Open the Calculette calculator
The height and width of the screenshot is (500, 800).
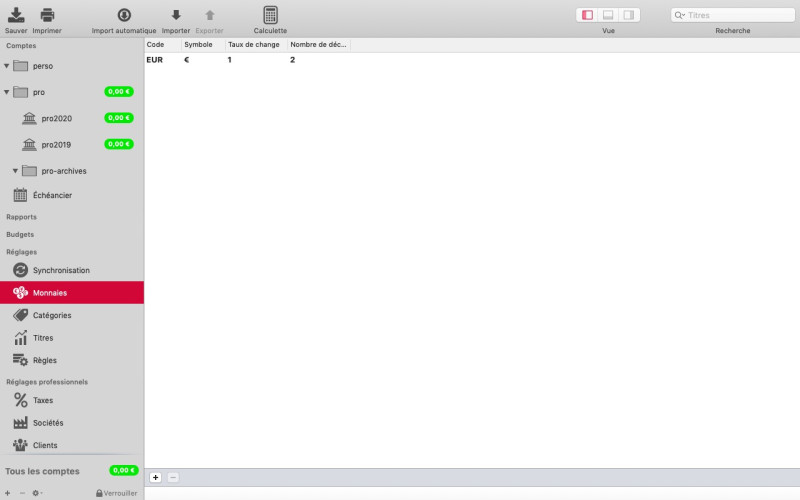tap(270, 15)
